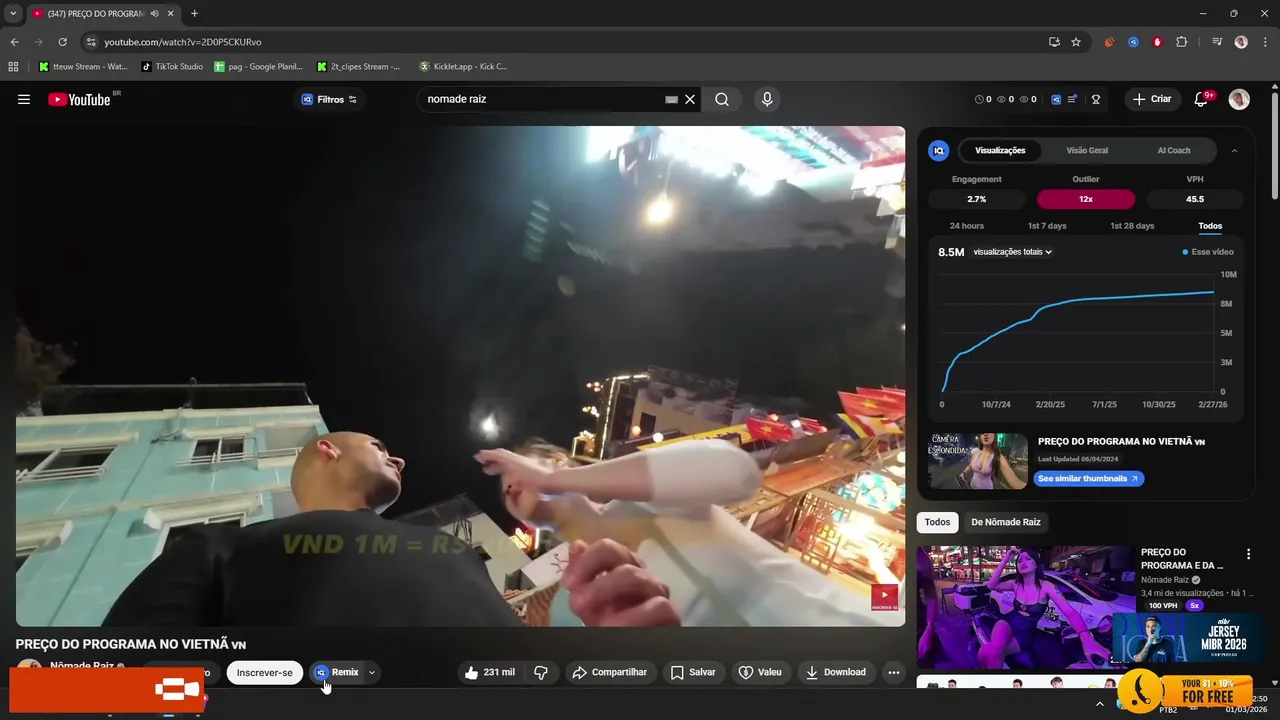Open the blue vidIQ browser extension icon
The image size is (1280, 720).
coord(1133,42)
